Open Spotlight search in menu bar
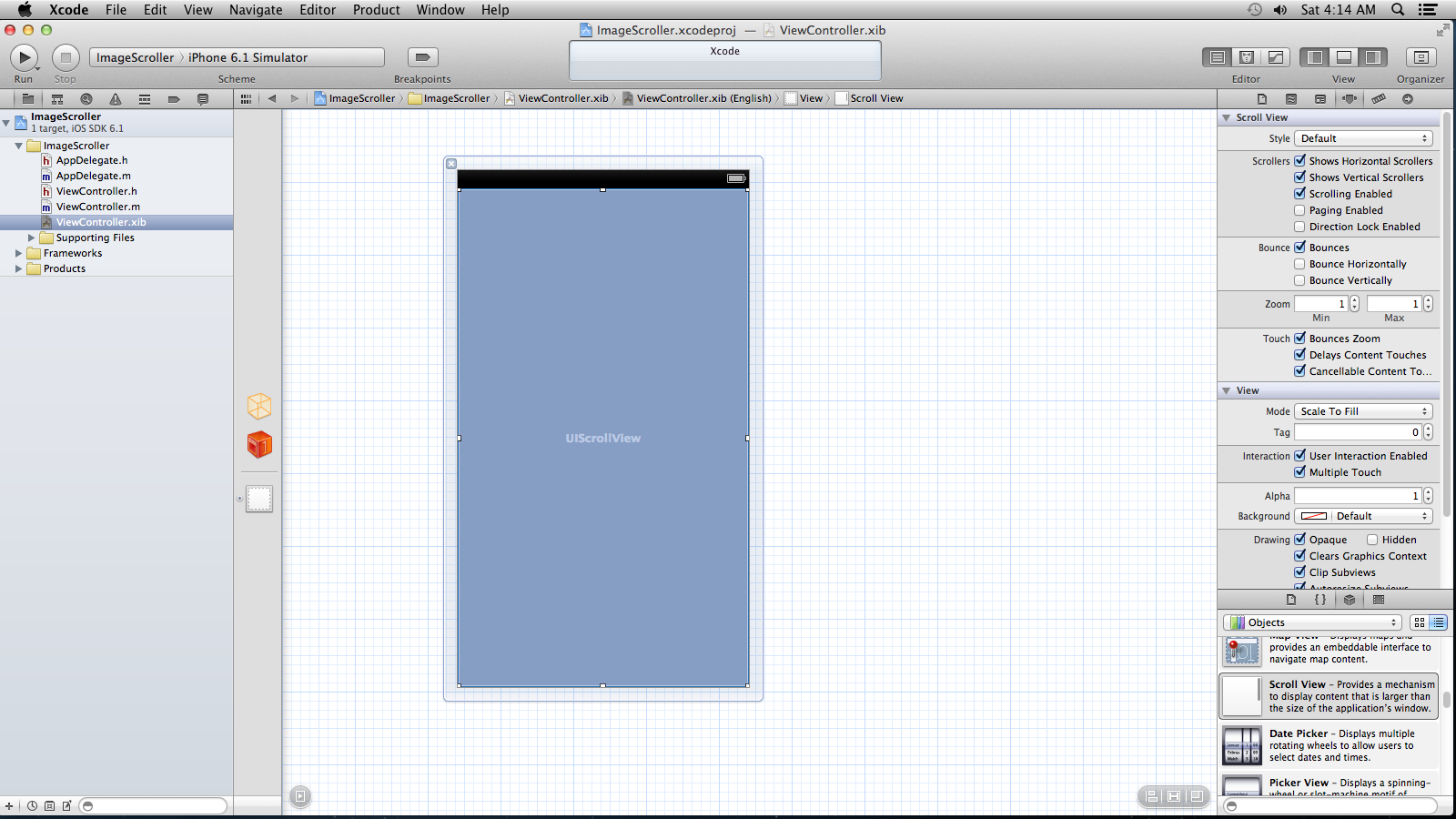Image resolution: width=1456 pixels, height=819 pixels. pos(1398,10)
